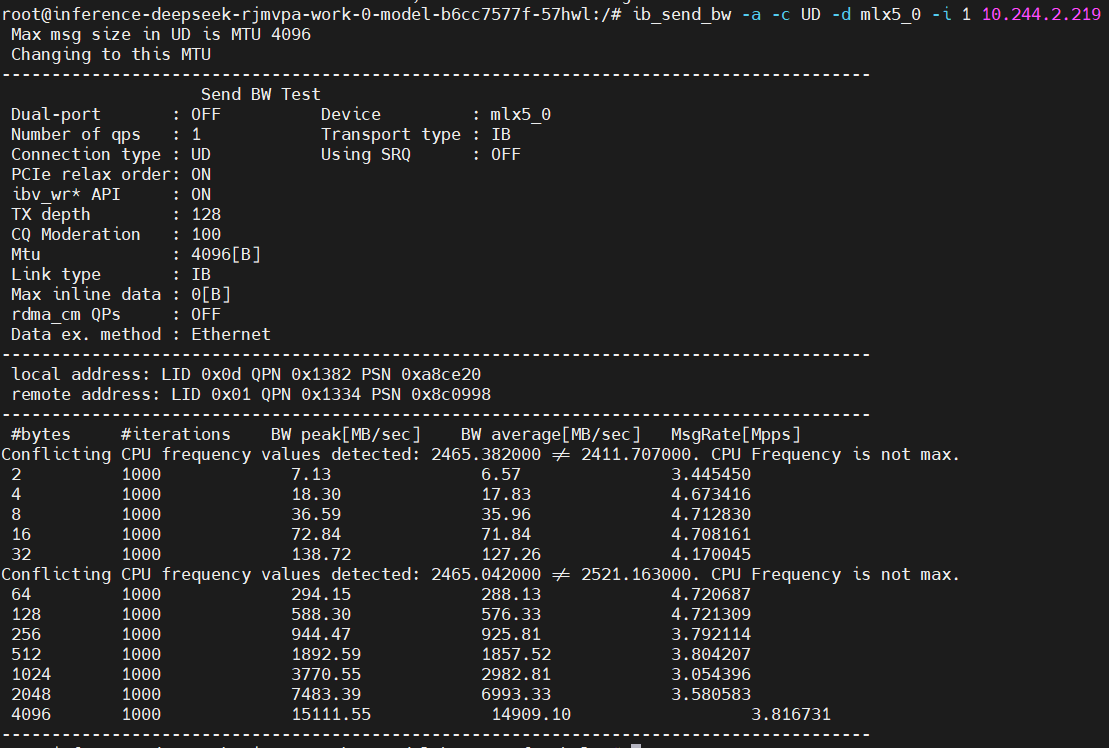Click remote address PSN "0x8c0998"

[x=451, y=394]
